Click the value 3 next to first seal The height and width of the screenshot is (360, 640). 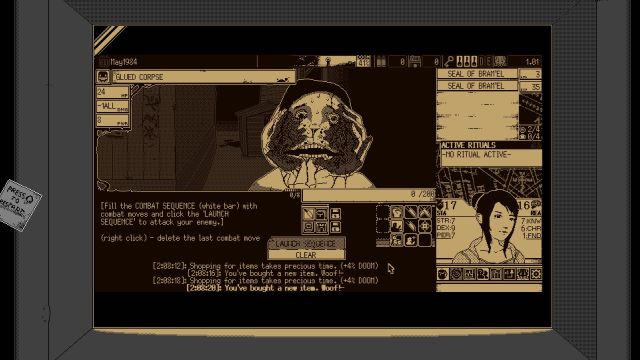[x=530, y=74]
